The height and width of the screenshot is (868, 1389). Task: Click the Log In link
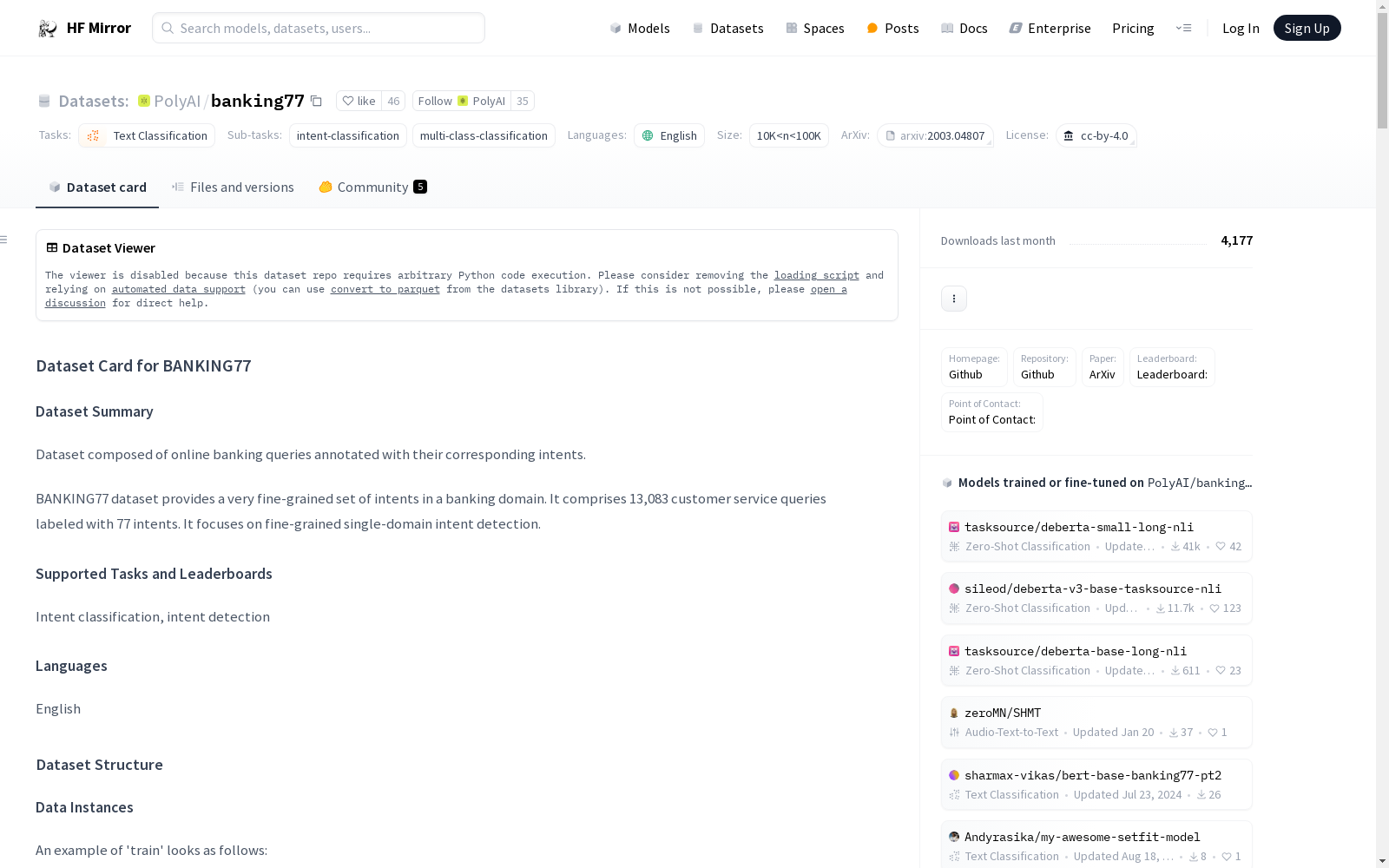pos(1241,28)
